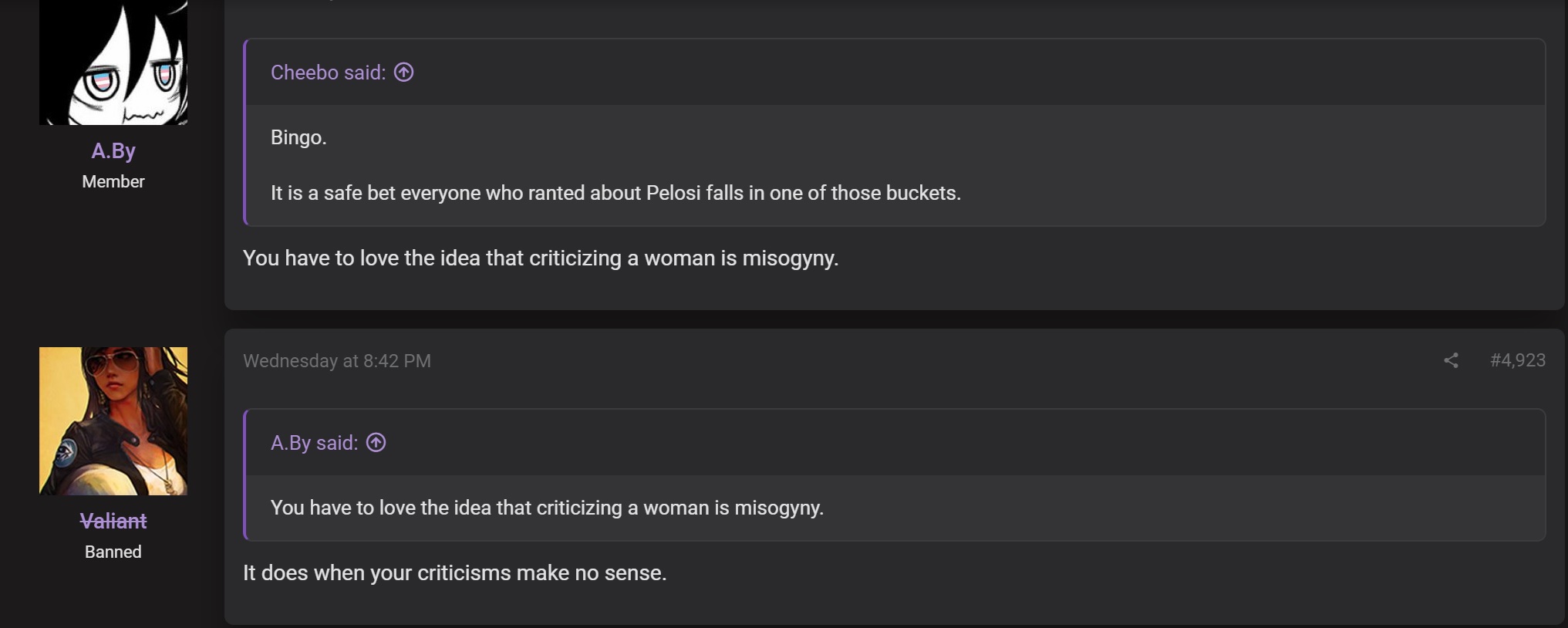The image size is (1568, 628).
Task: Jump to A.By's original post via arrow icon
Action: tap(376, 442)
